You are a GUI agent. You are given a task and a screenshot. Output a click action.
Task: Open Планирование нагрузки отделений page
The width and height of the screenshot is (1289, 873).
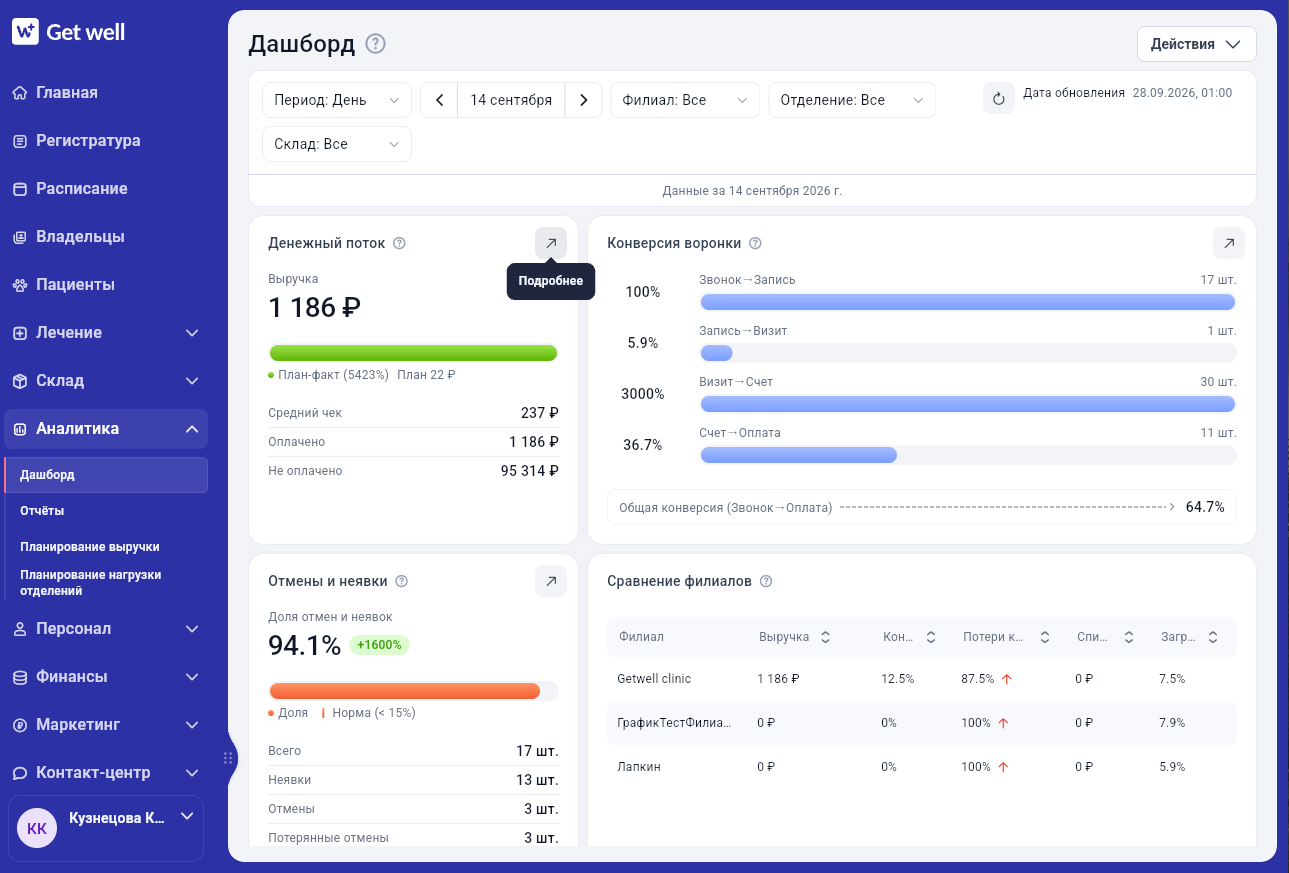[x=106, y=583]
